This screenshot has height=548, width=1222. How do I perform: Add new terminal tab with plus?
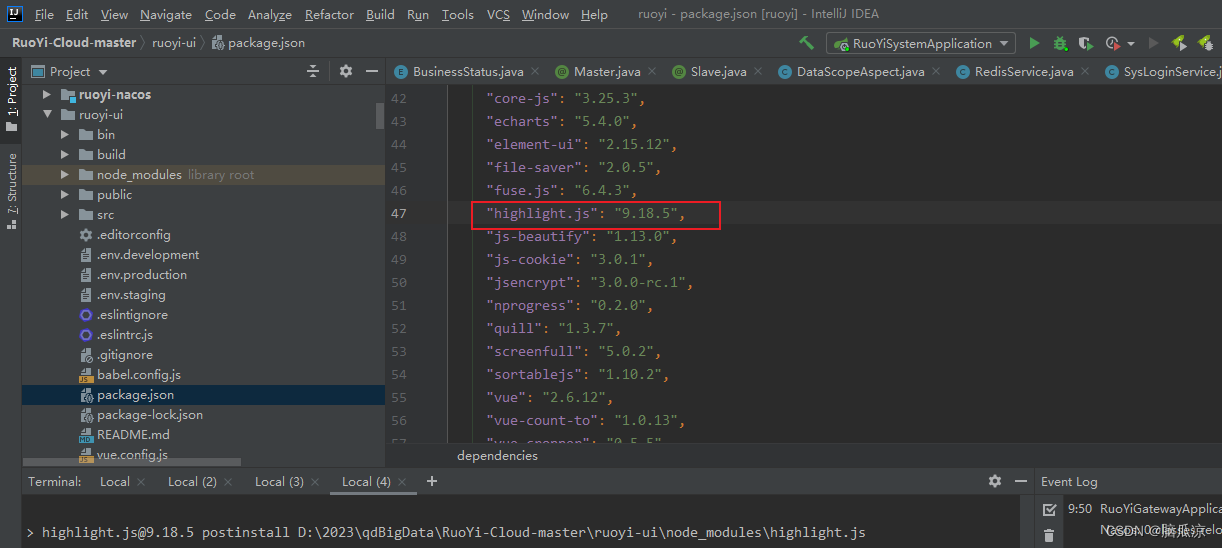[x=432, y=481]
